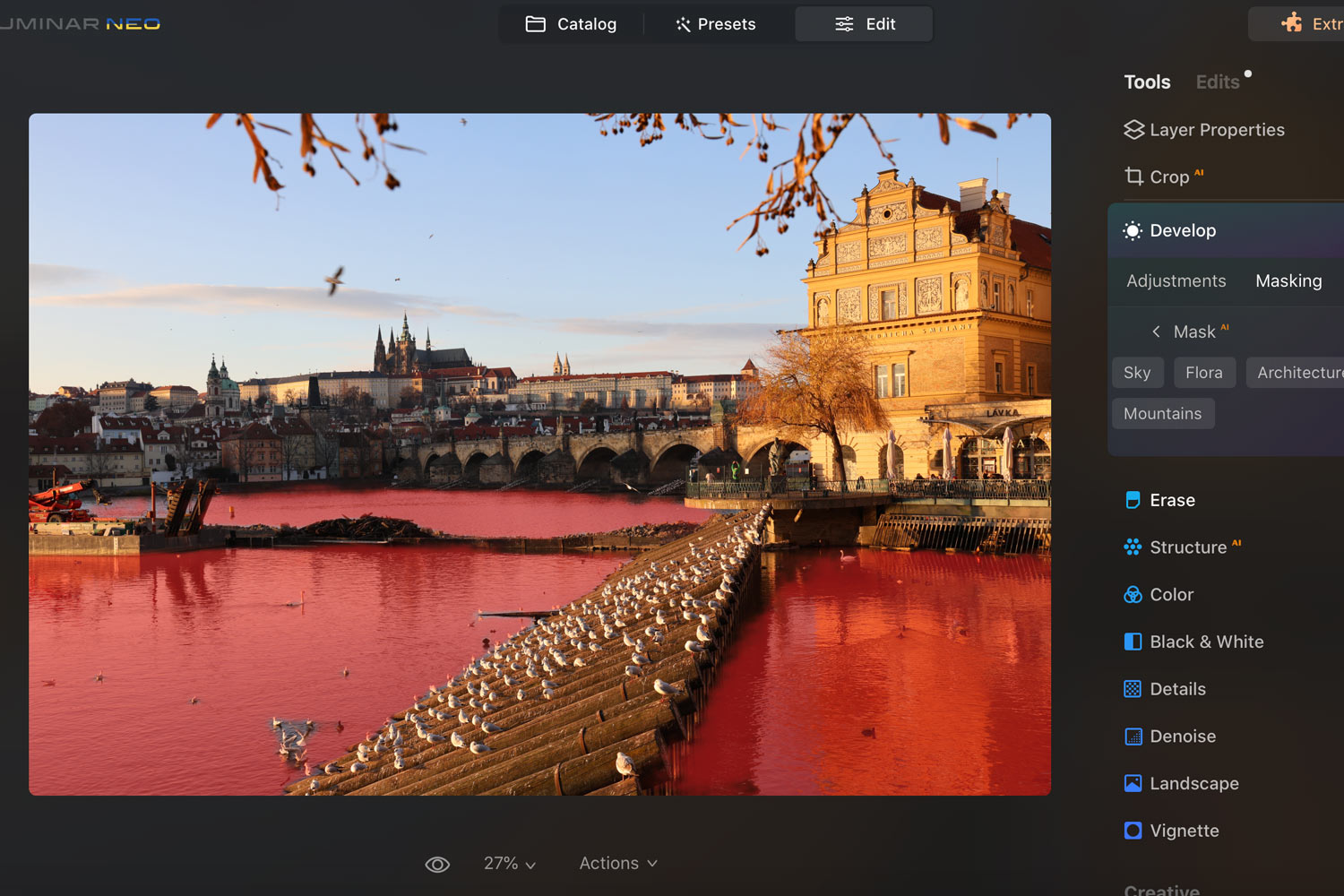The width and height of the screenshot is (1344, 896).
Task: Open the Details tool icon
Action: [x=1133, y=689]
